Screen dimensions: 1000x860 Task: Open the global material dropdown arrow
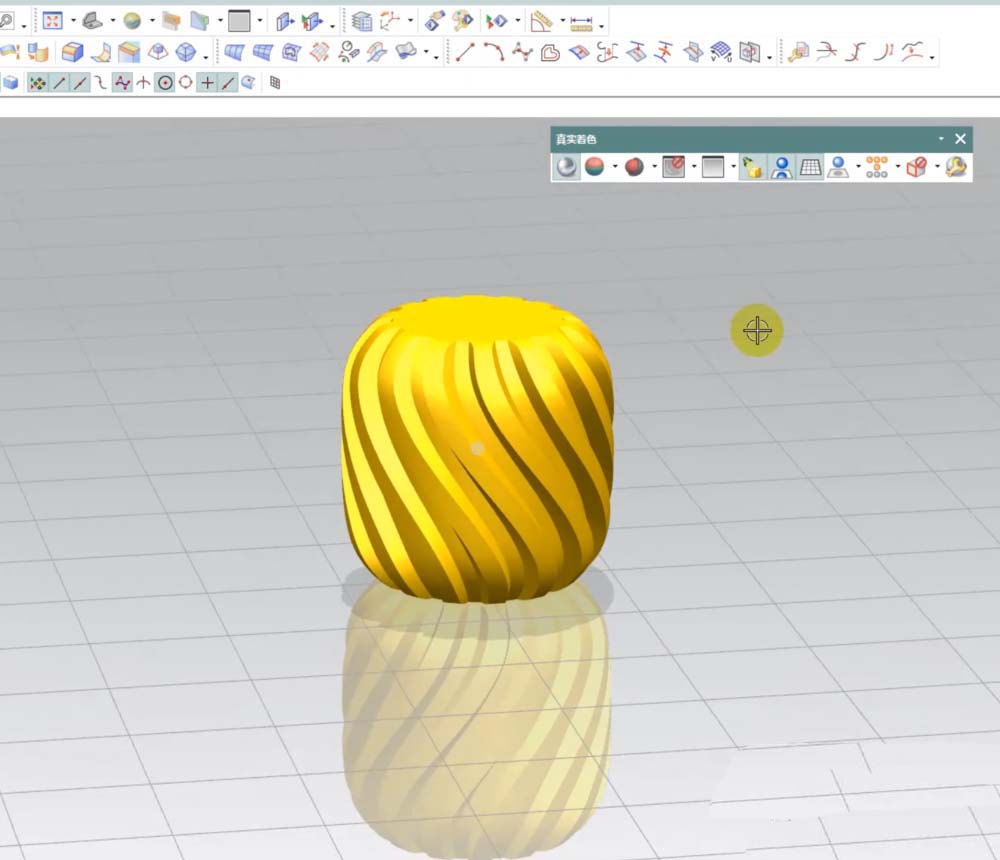tap(615, 167)
